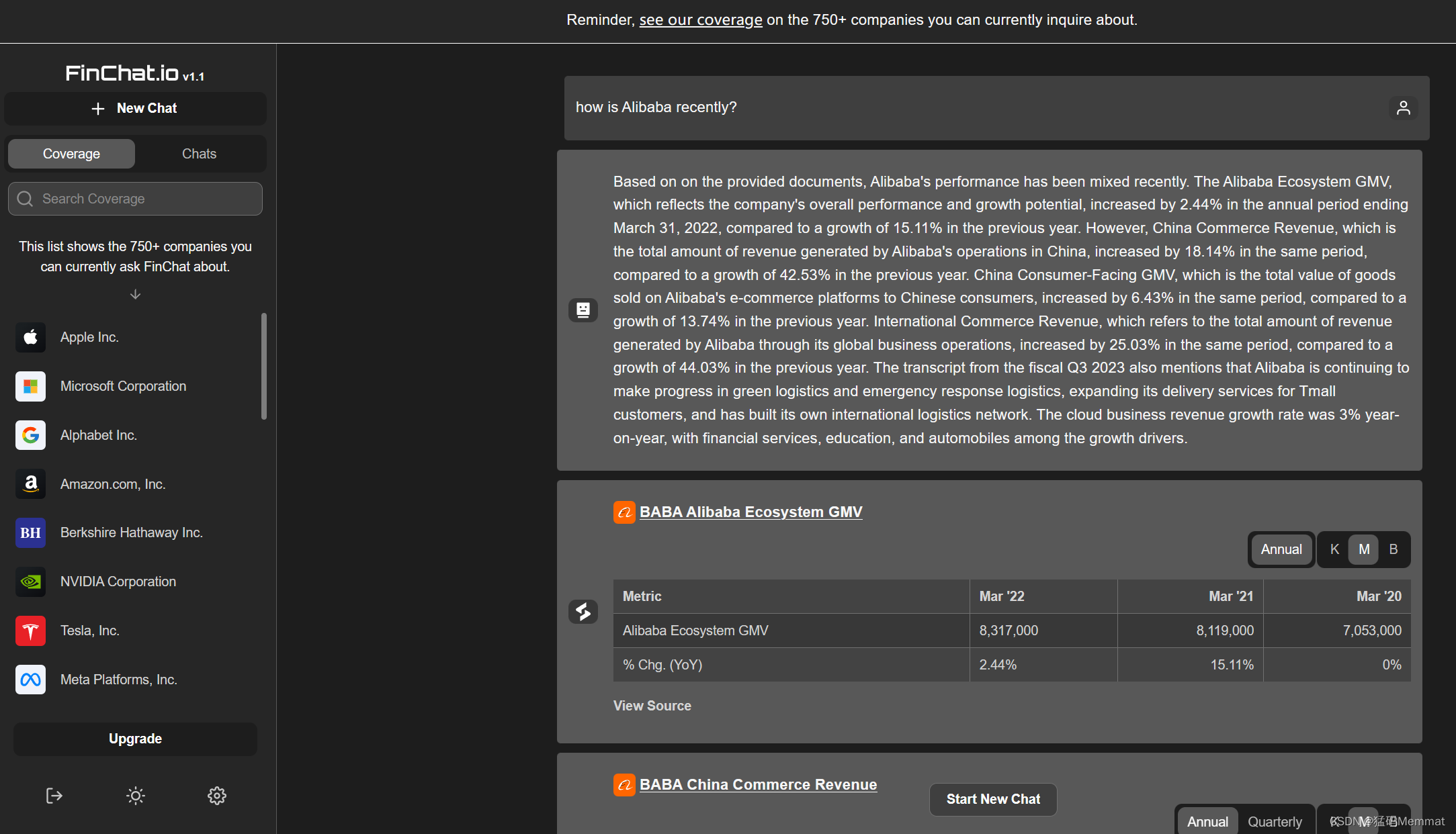Image resolution: width=1456 pixels, height=834 pixels.
Task: Click the Microsoft Corporation logo icon
Action: click(30, 386)
